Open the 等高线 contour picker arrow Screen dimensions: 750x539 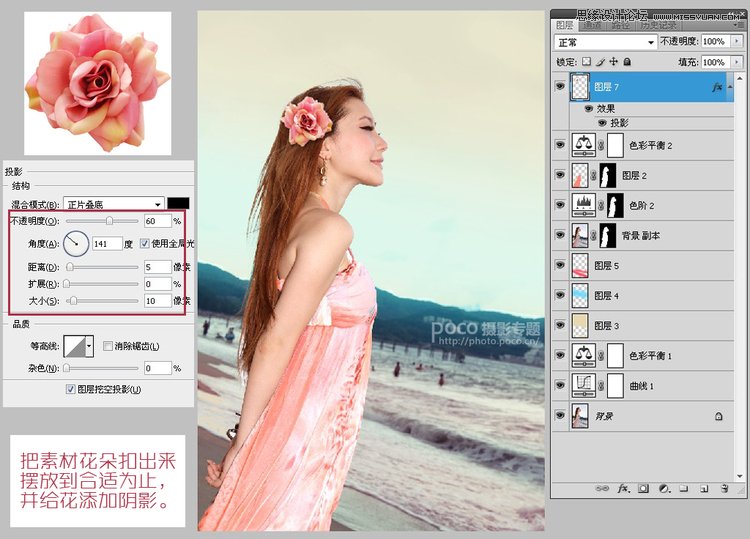point(90,346)
